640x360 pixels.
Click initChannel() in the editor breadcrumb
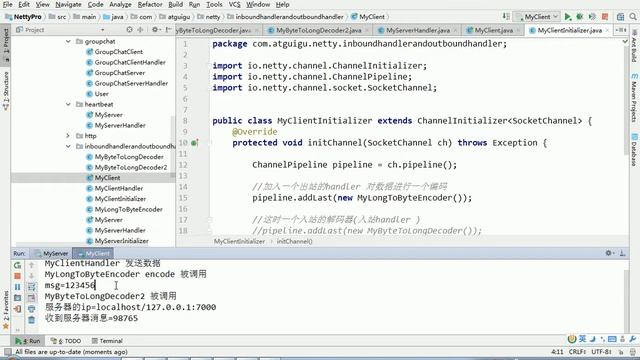294,241
